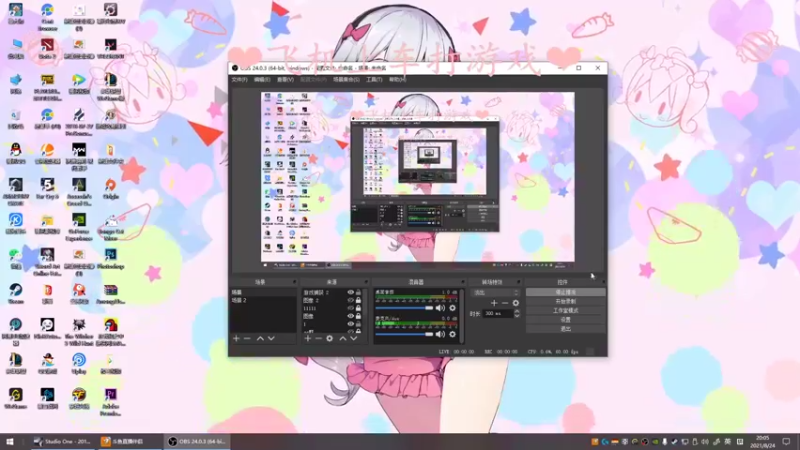Open the Among Us desktop icon

pos(111,332)
